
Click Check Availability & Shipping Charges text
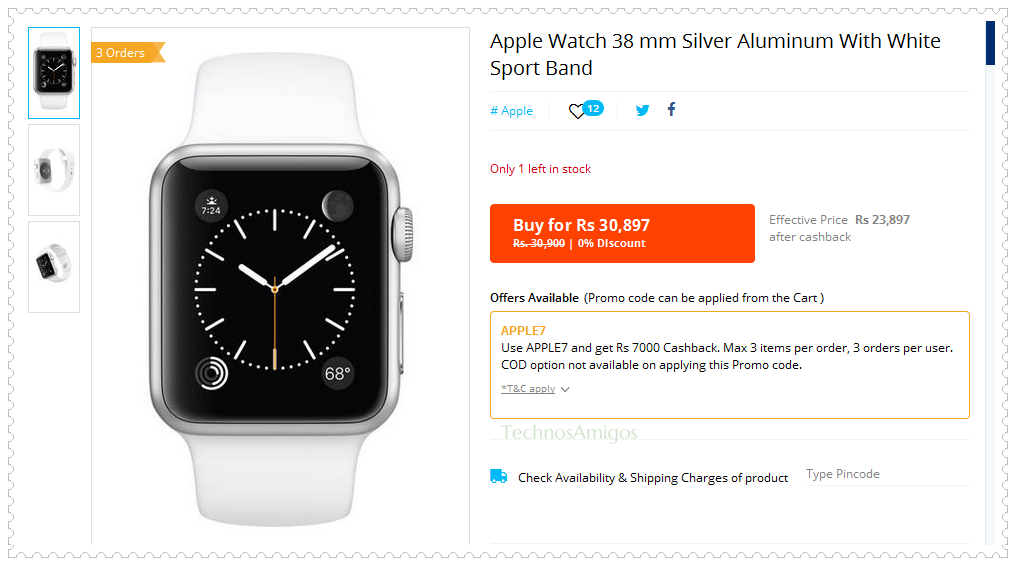tap(652, 478)
